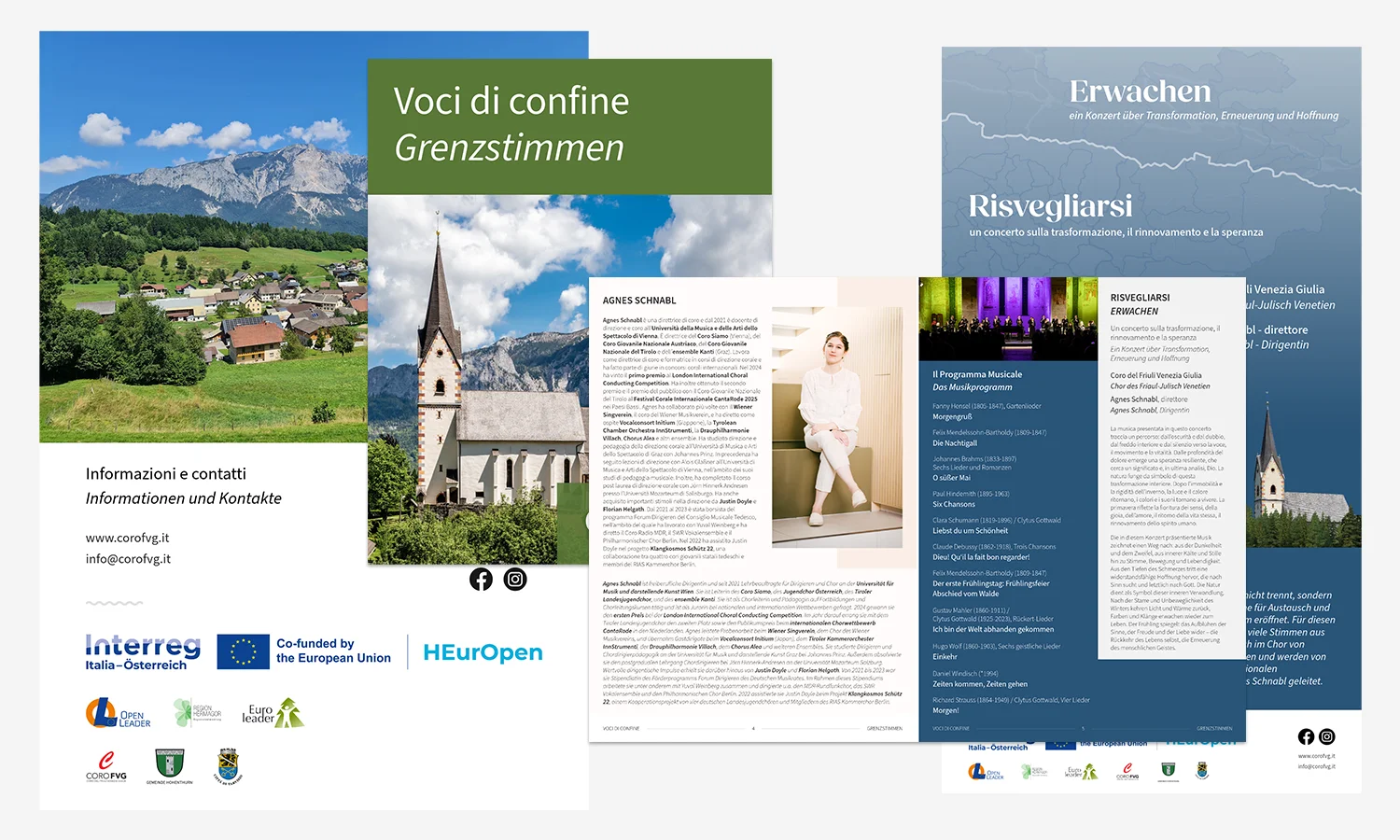Click the large Euro leader logo
1400x840 pixels.
tap(273, 714)
